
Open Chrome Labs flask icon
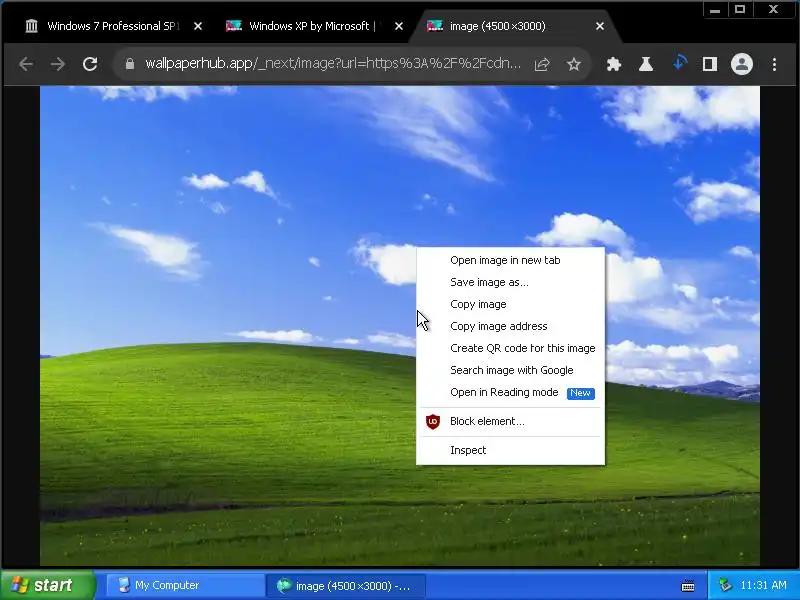tap(646, 64)
